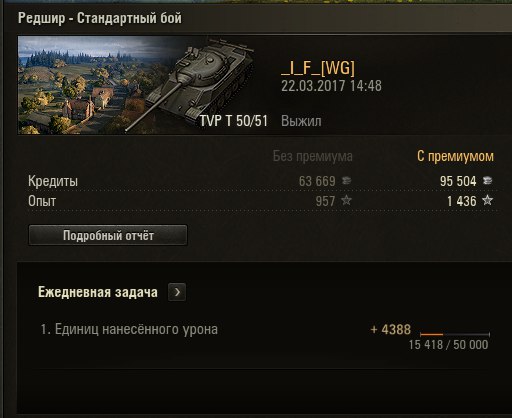Click the premium credits value 95 504
The image size is (512, 418).
[458, 181]
